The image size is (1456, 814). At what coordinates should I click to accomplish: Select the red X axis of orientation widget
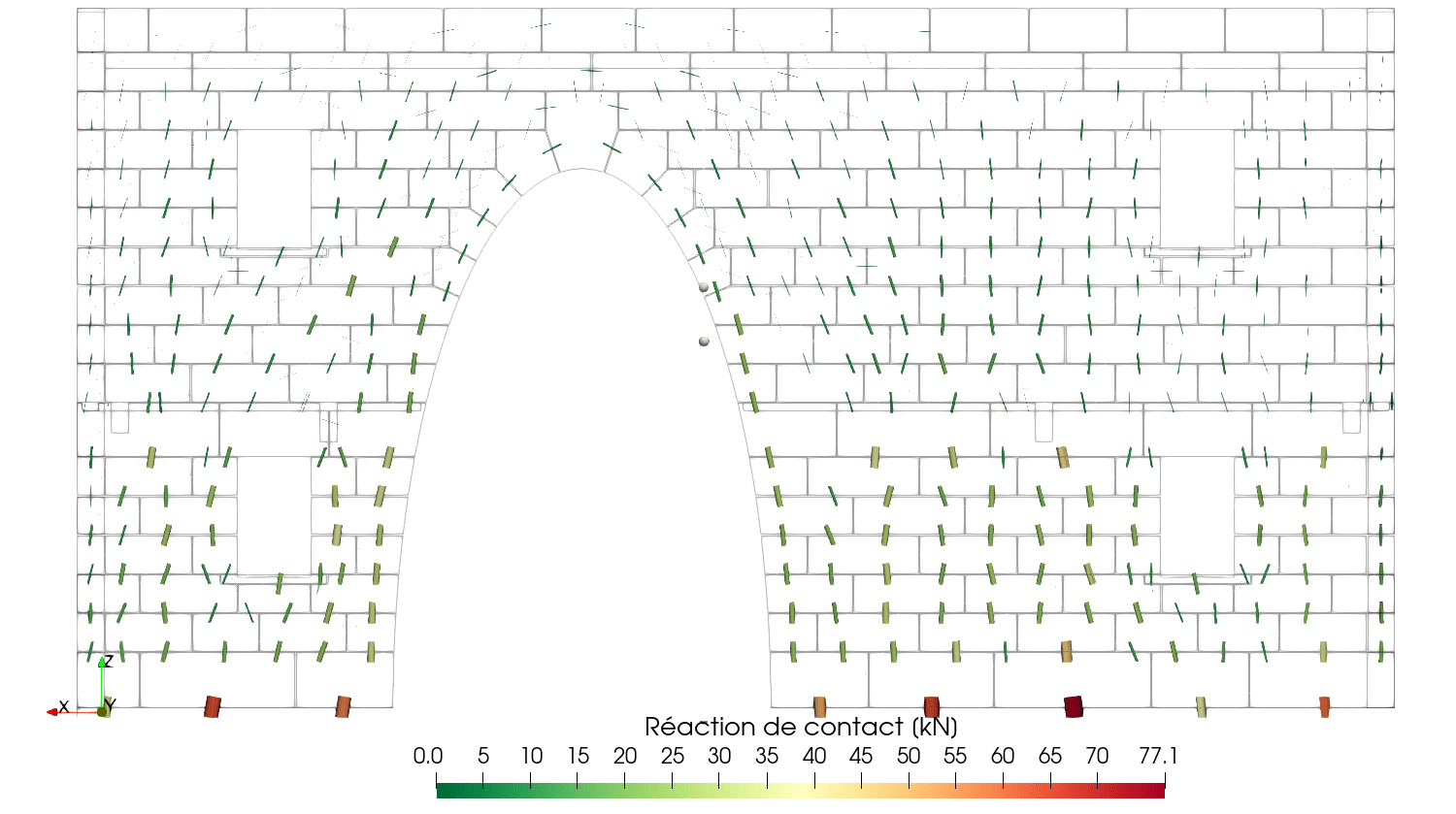74,712
